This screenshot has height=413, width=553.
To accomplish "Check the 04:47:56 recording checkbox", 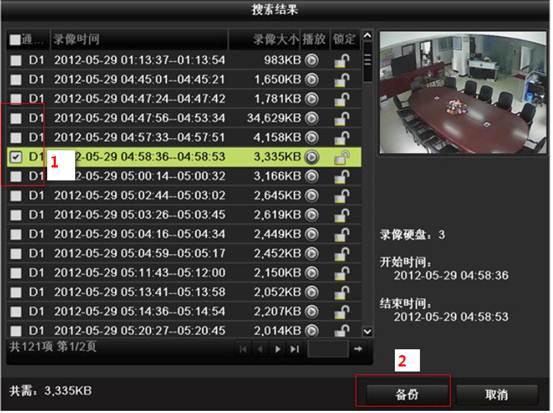I will tap(16, 119).
